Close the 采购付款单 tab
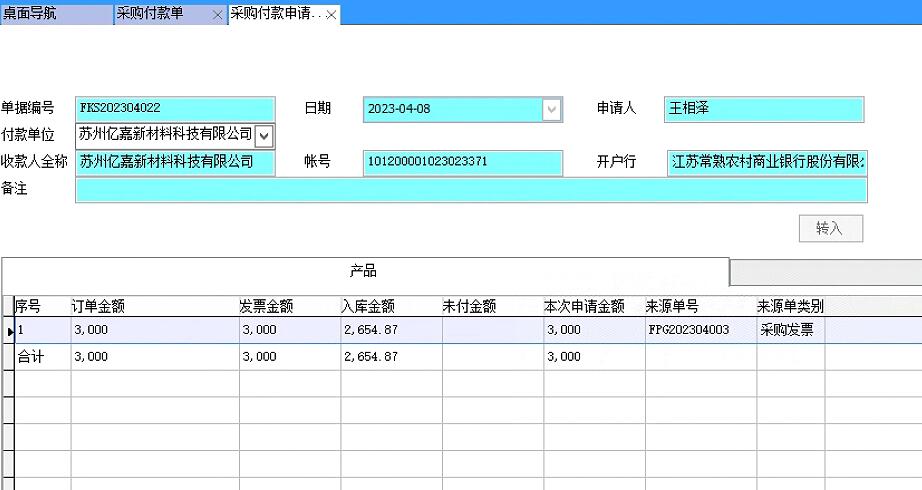The height and width of the screenshot is (490, 922). 217,15
